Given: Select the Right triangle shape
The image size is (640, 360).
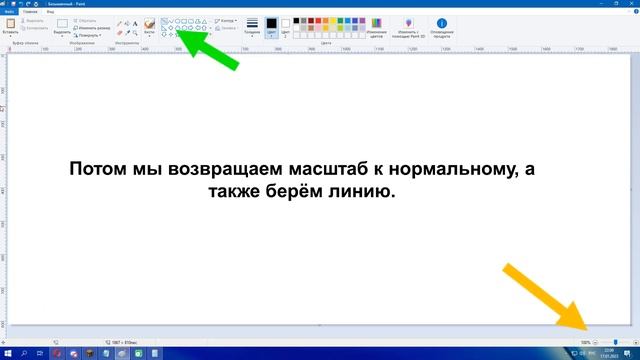Looking at the screenshot, I should 164,28.
